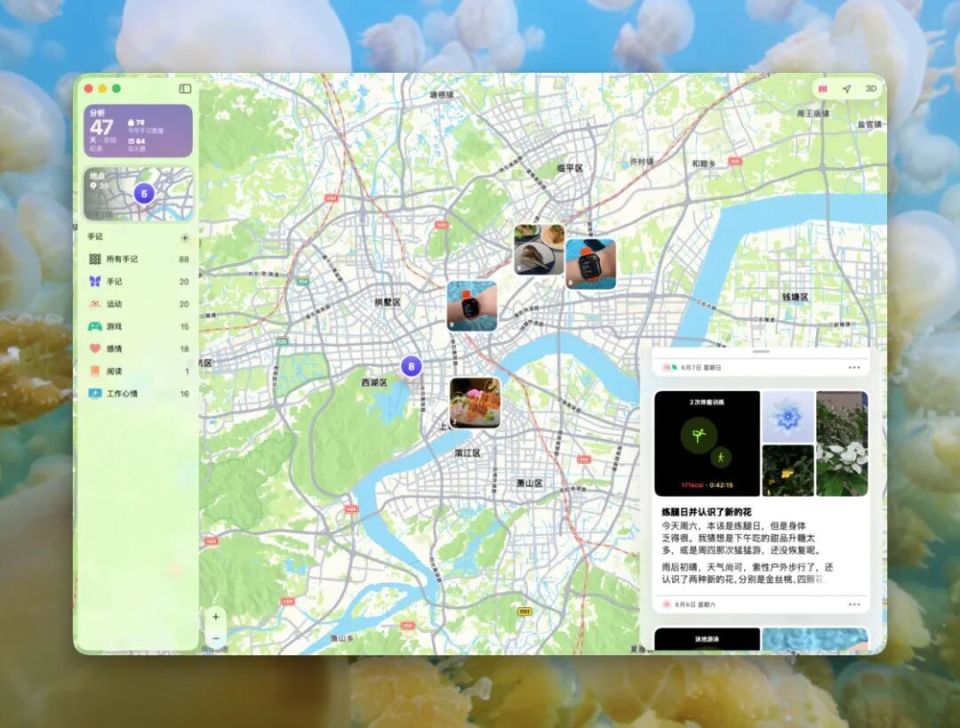
Task: Select the butterfly 手记 journal
Action: point(138,282)
